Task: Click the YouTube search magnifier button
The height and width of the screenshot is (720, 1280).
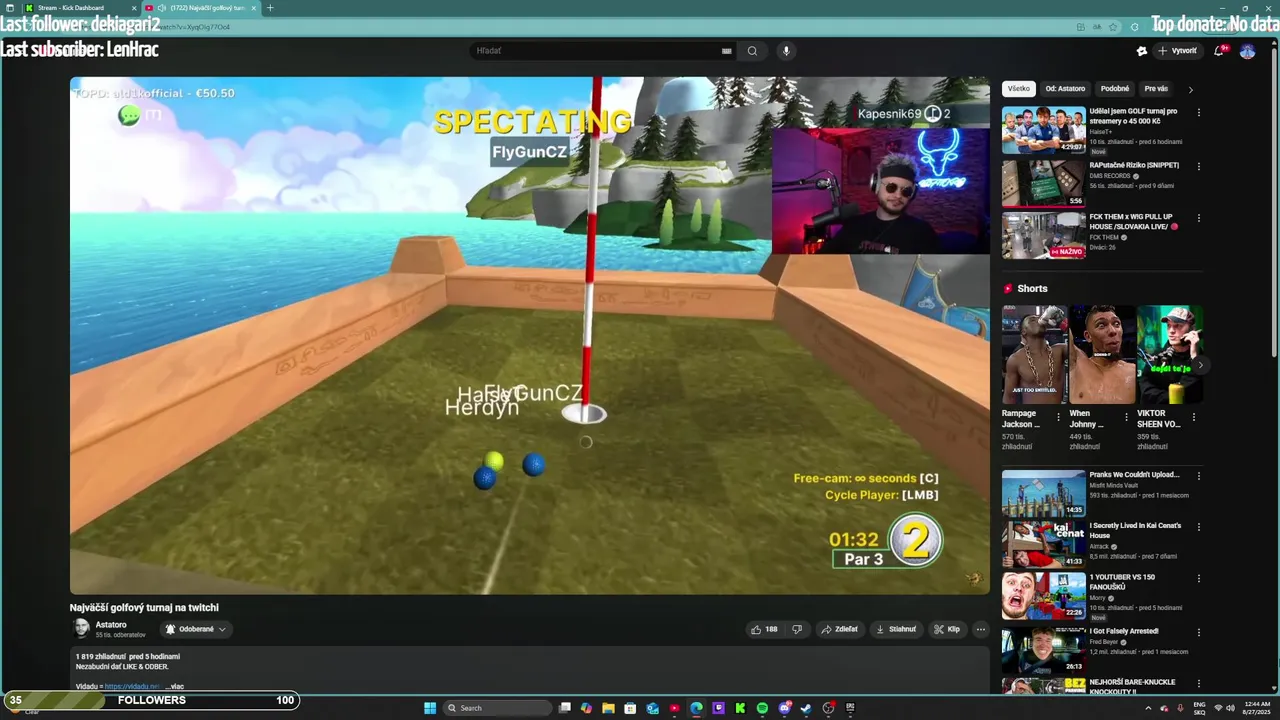Action: pyautogui.click(x=752, y=51)
